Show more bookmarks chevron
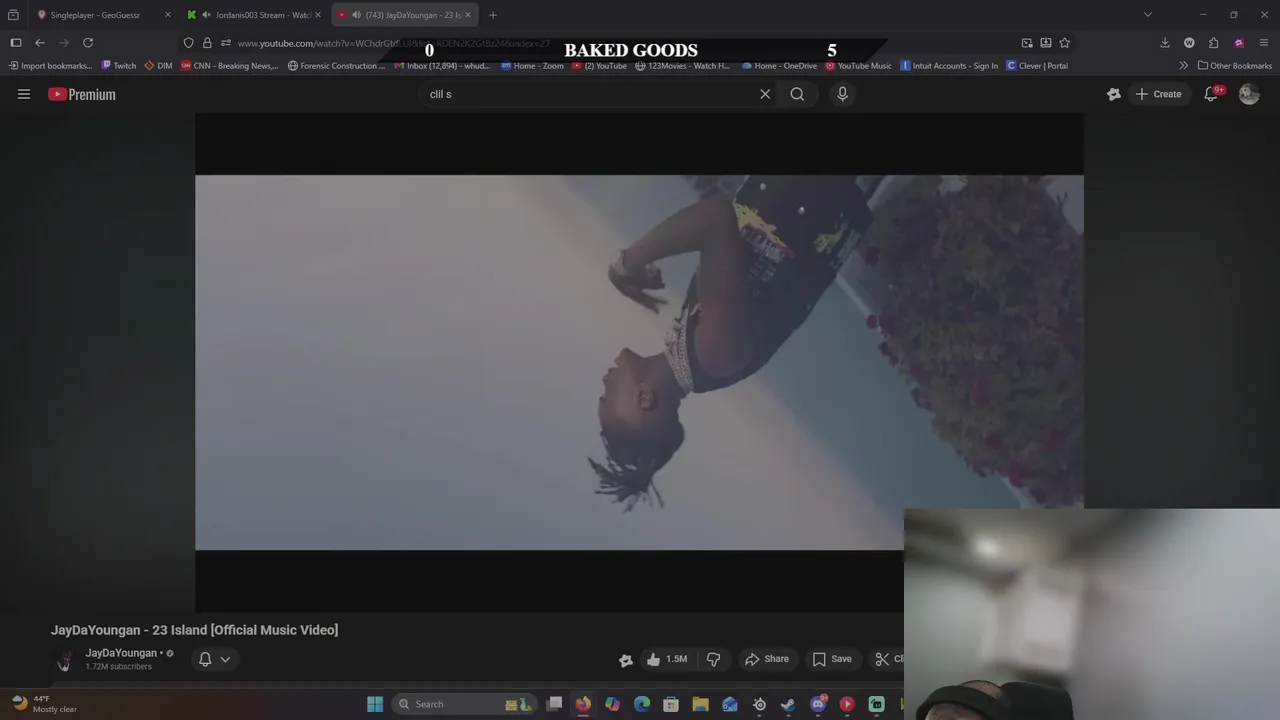The image size is (1280, 720). pyautogui.click(x=1184, y=66)
